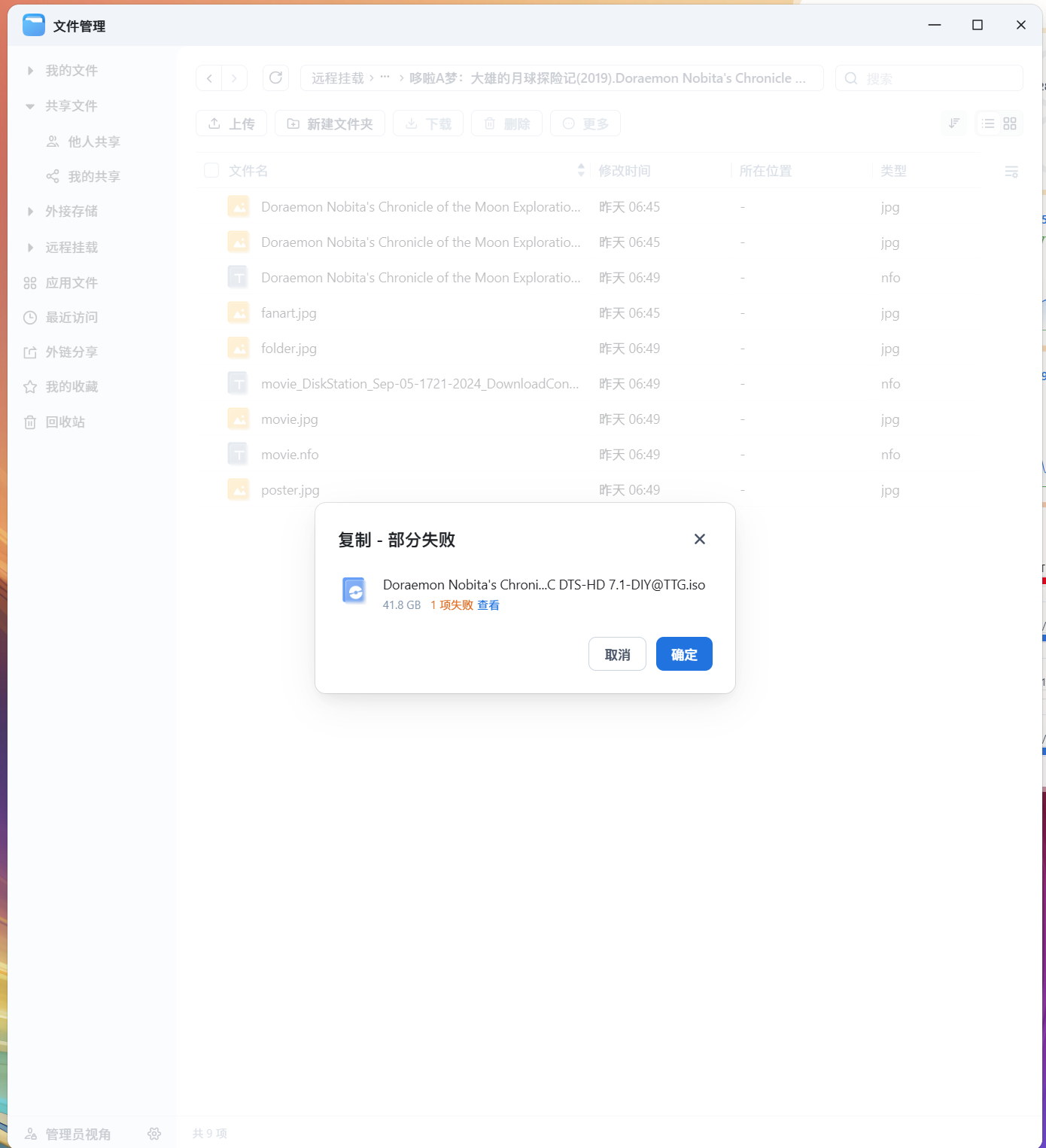Activate list view display mode
Screen dimensions: 1046x1148
click(988, 123)
